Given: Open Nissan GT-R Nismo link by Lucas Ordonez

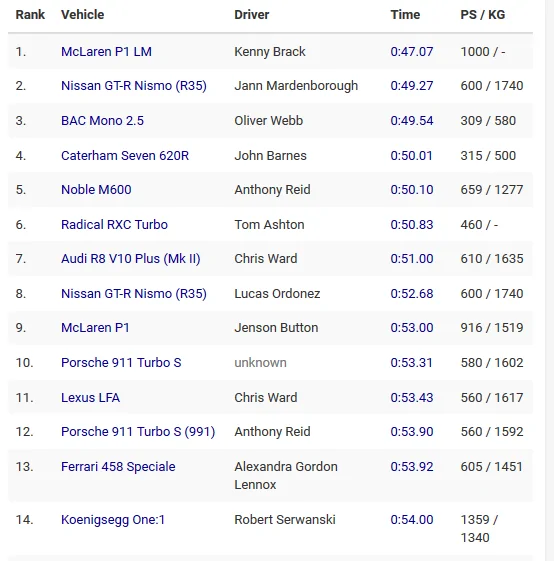Looking at the screenshot, I should (134, 294).
